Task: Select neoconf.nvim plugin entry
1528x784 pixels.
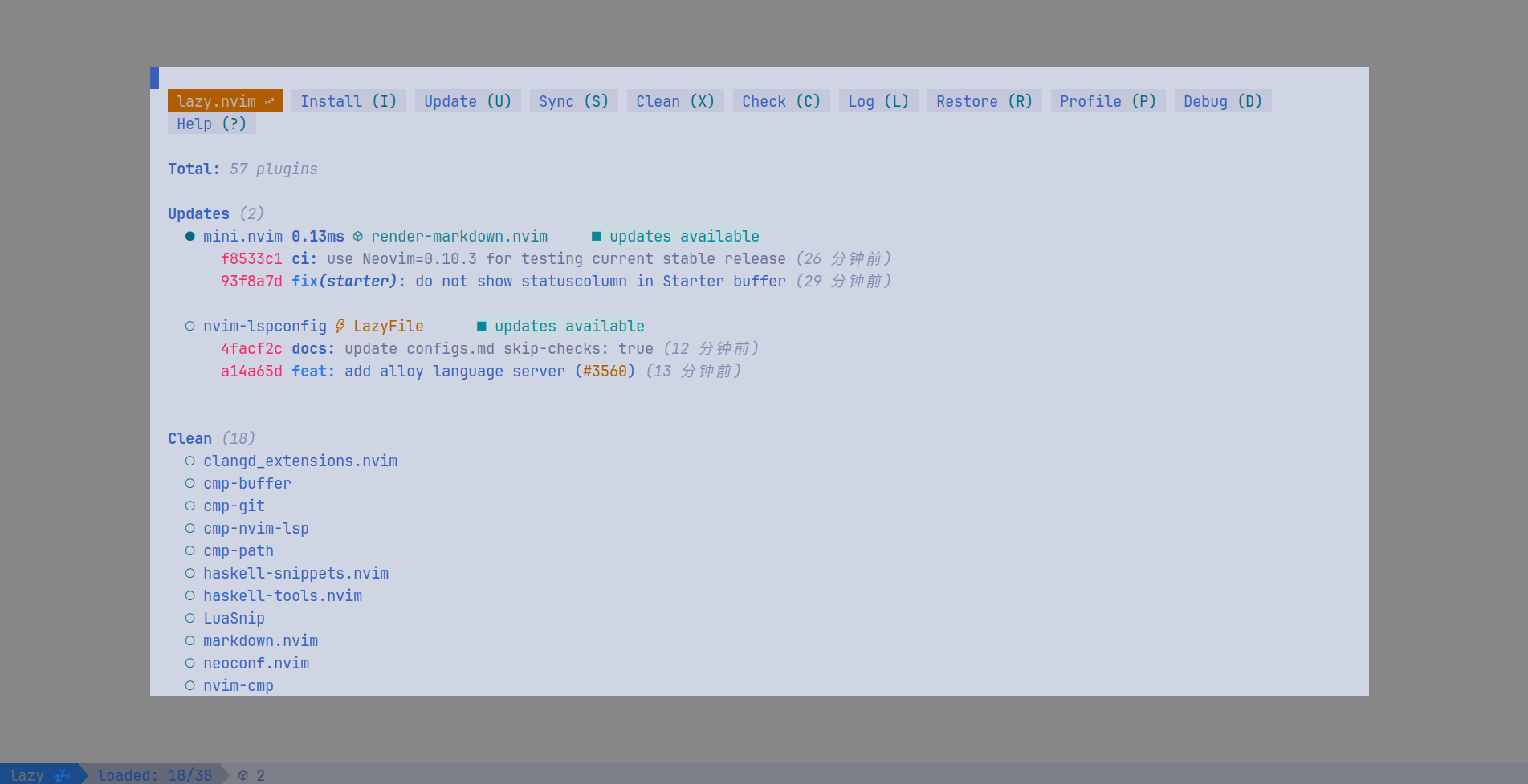Action: point(256,663)
